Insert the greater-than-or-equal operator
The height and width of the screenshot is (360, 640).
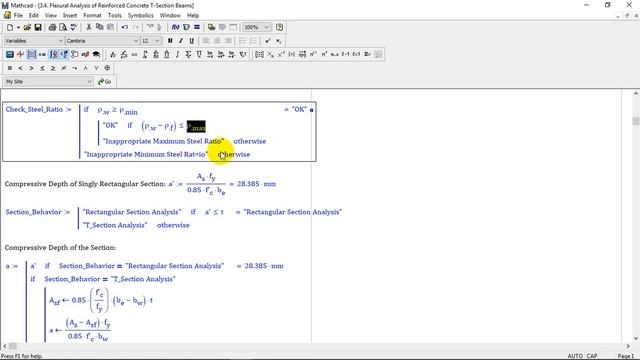[53, 68]
